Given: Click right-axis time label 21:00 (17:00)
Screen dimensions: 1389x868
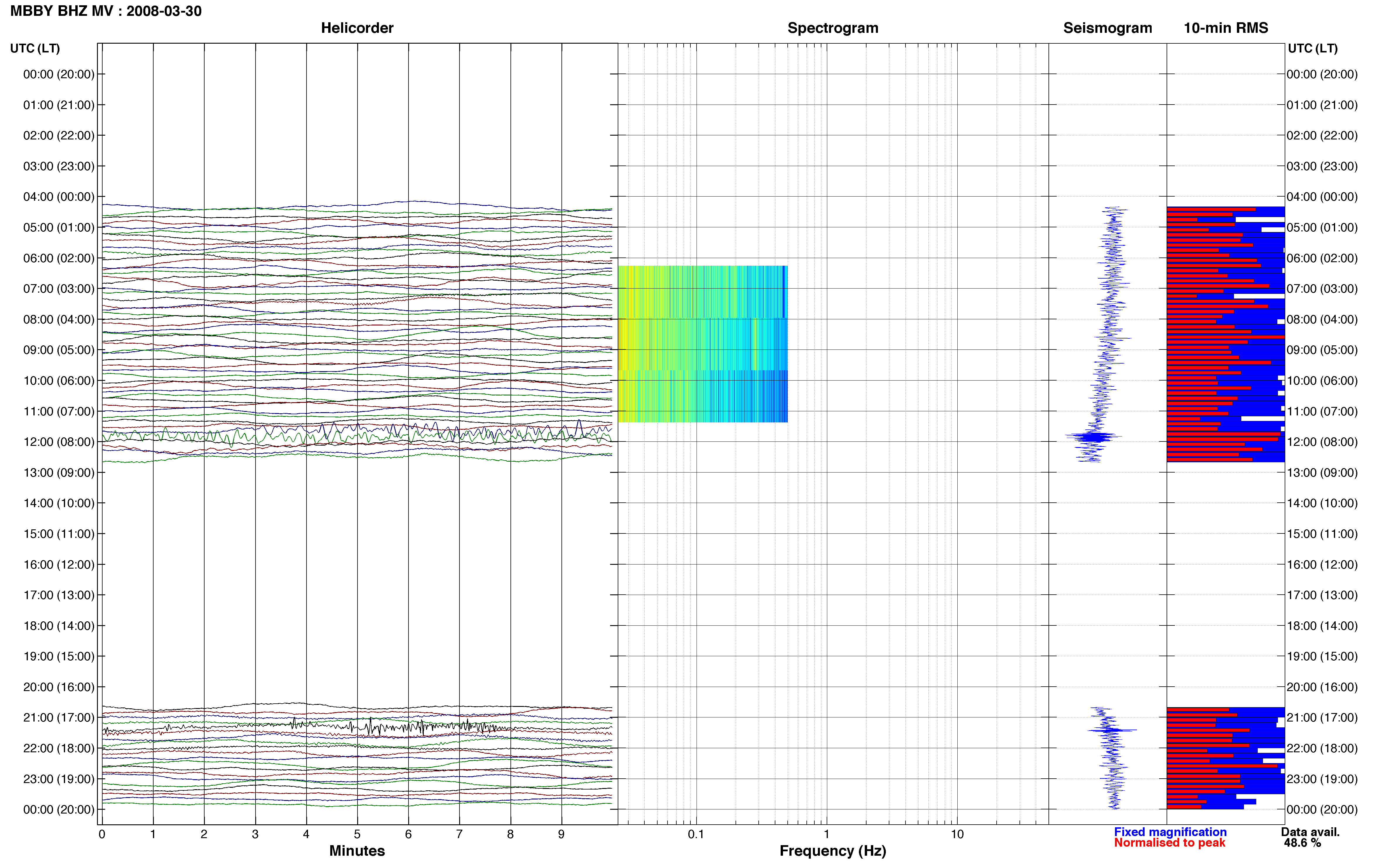Looking at the screenshot, I should point(1322,718).
